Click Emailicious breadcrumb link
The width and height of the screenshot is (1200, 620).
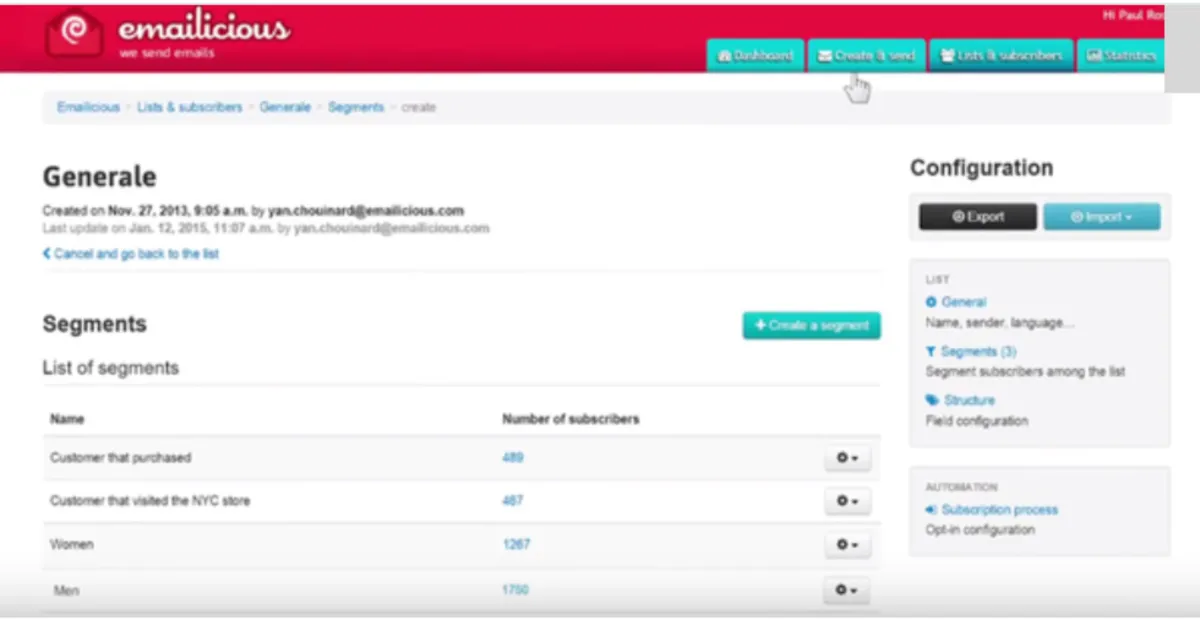88,107
